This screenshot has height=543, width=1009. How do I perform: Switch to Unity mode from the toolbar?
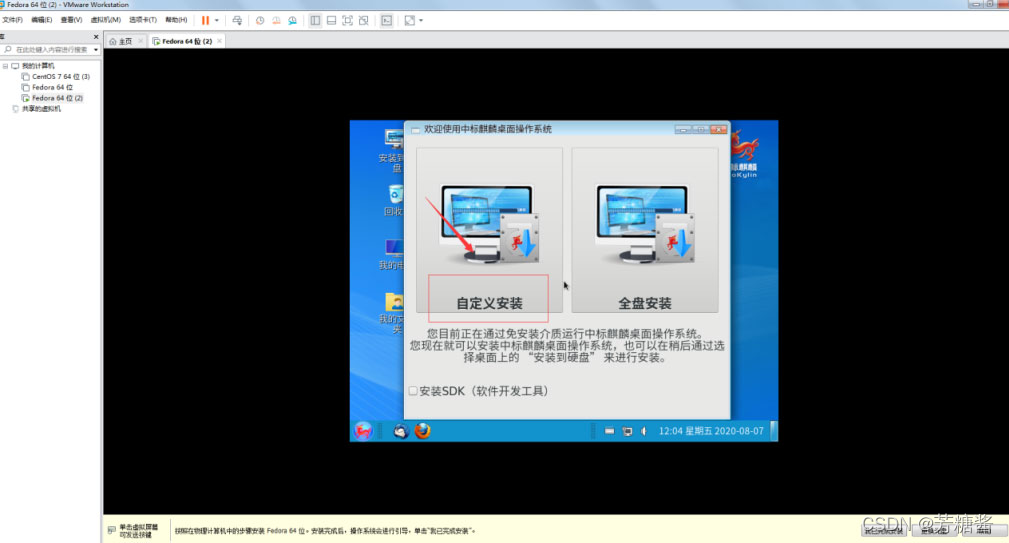pos(364,21)
